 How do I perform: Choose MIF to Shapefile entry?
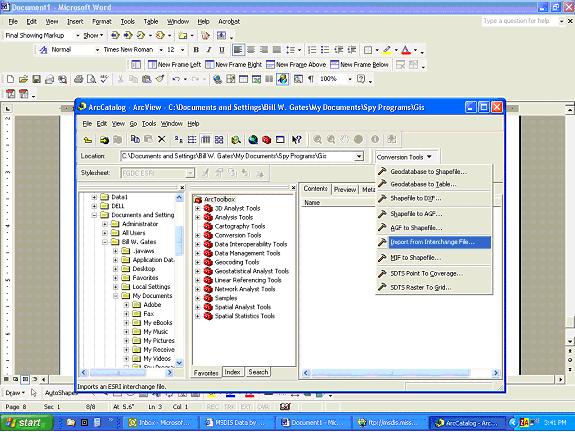click(434, 258)
